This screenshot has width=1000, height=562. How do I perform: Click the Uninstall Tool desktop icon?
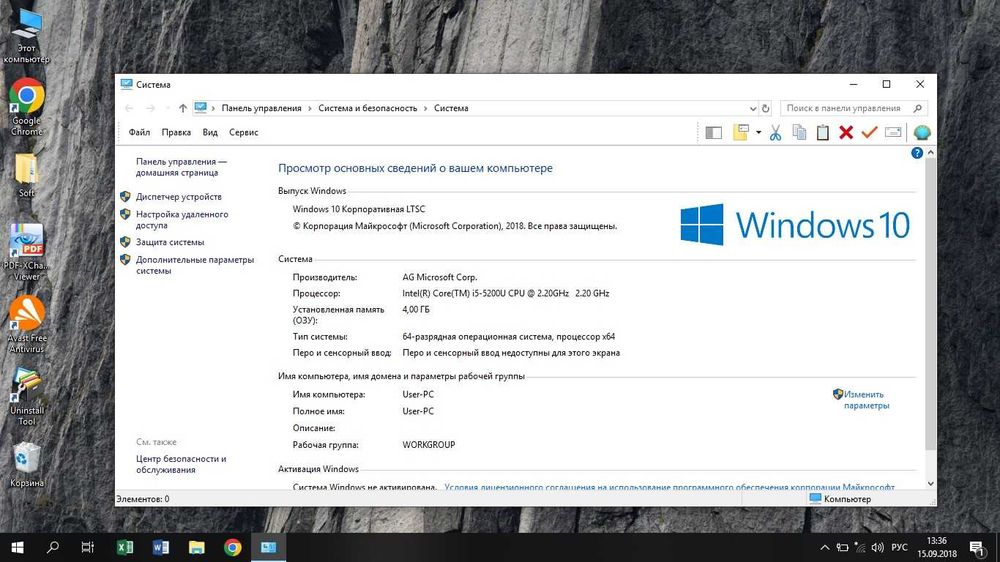[x=26, y=397]
